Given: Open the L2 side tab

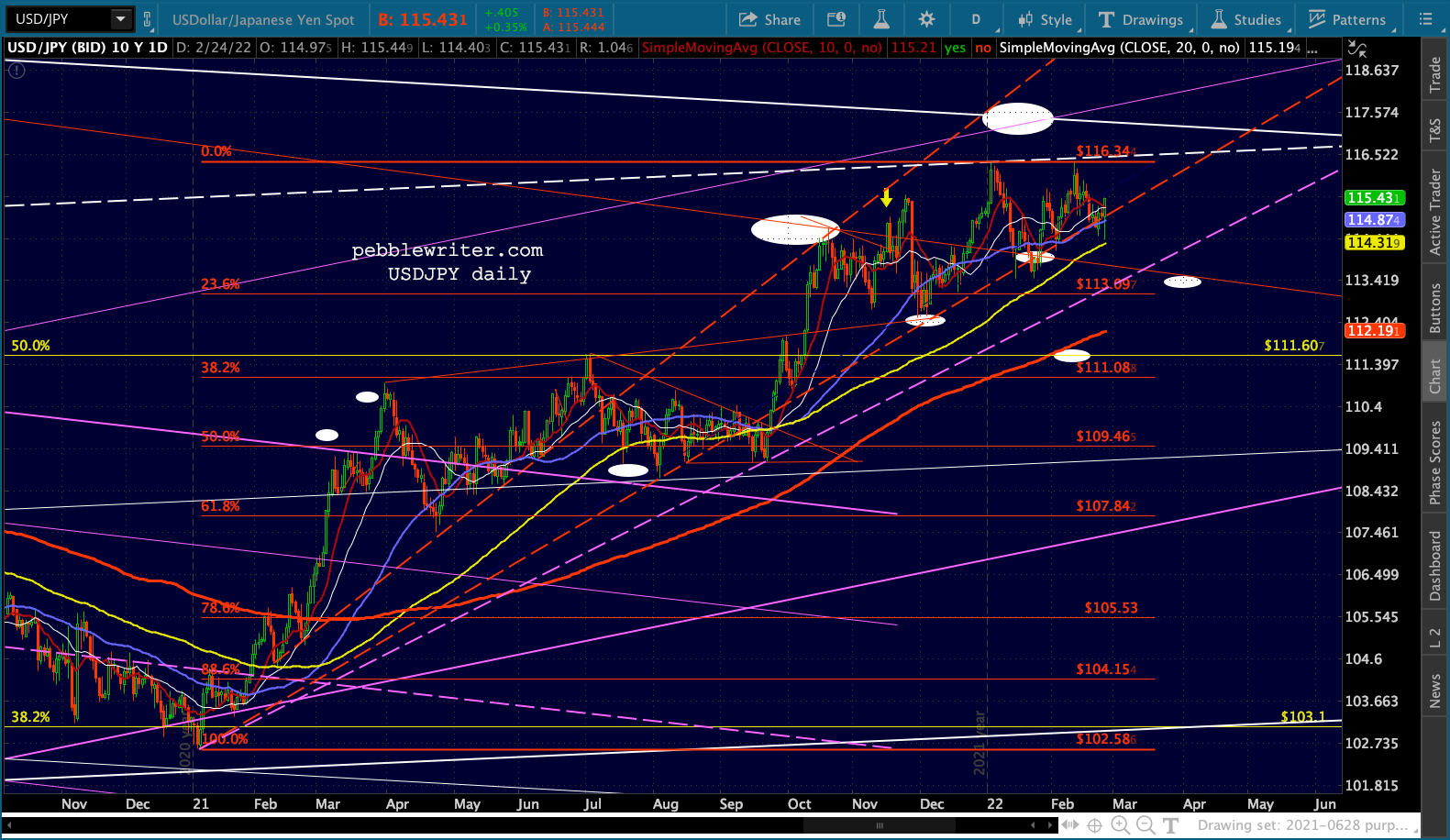Looking at the screenshot, I should click(x=1435, y=639).
